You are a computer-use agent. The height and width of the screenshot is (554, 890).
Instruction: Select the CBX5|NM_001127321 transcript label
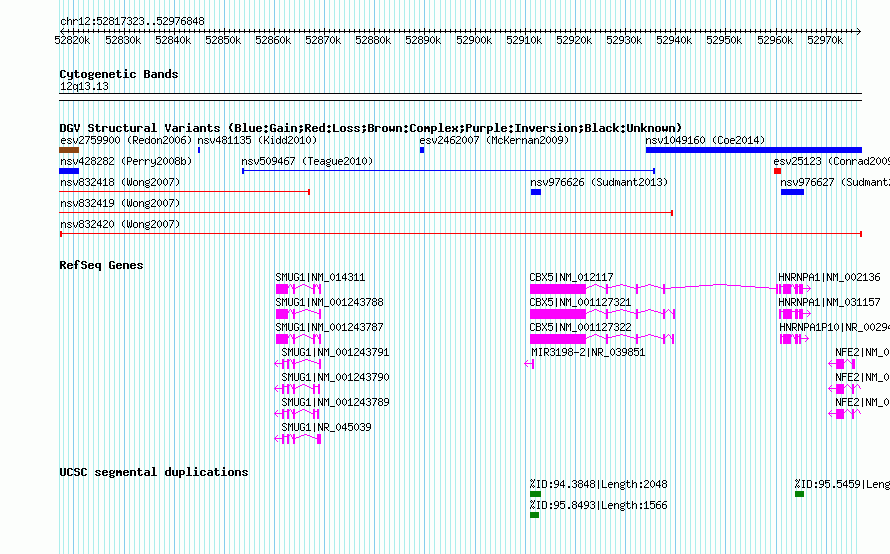click(x=580, y=303)
